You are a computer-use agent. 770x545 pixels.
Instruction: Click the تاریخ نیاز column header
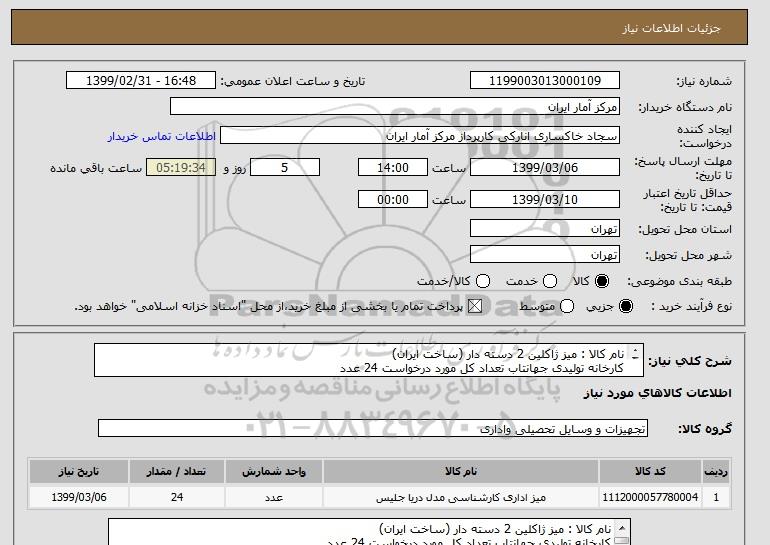coord(79,471)
